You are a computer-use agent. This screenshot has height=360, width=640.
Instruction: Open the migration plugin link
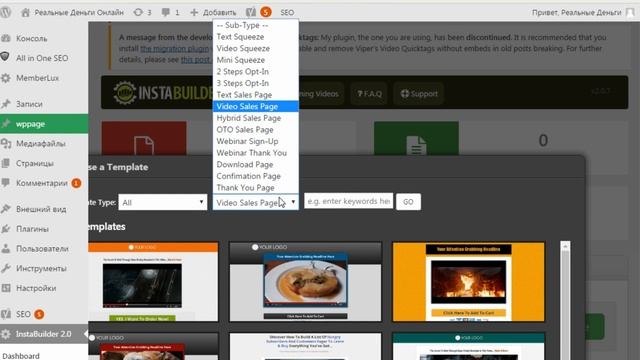click(174, 49)
